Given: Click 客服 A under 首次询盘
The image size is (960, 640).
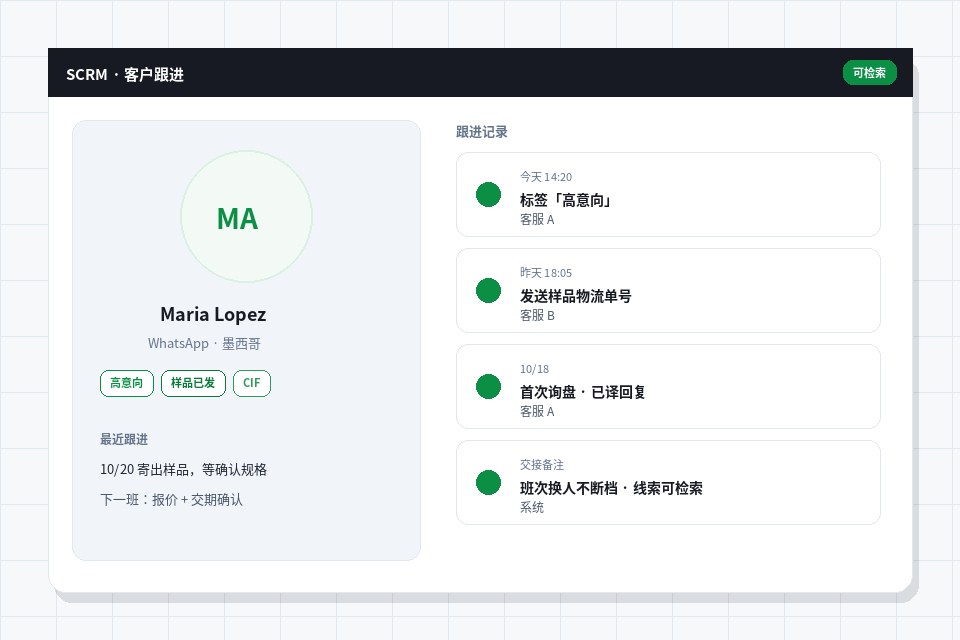Looking at the screenshot, I should [537, 412].
